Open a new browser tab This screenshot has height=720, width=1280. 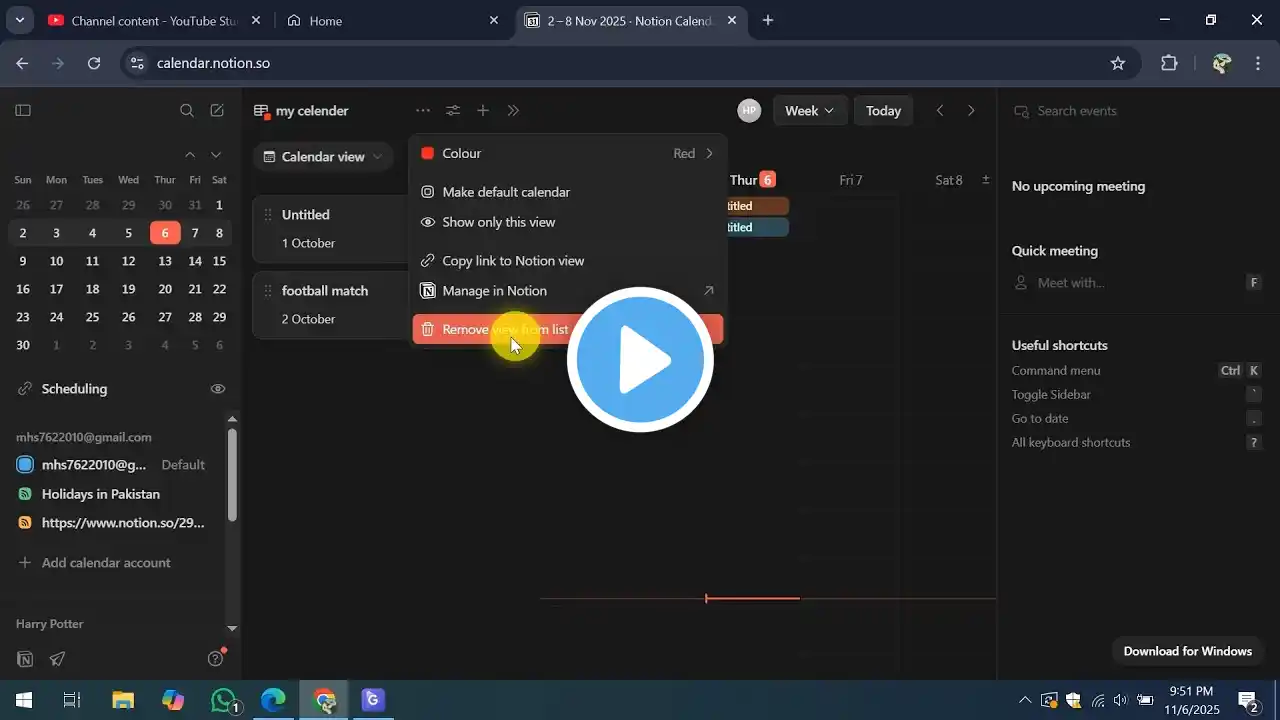(x=768, y=20)
